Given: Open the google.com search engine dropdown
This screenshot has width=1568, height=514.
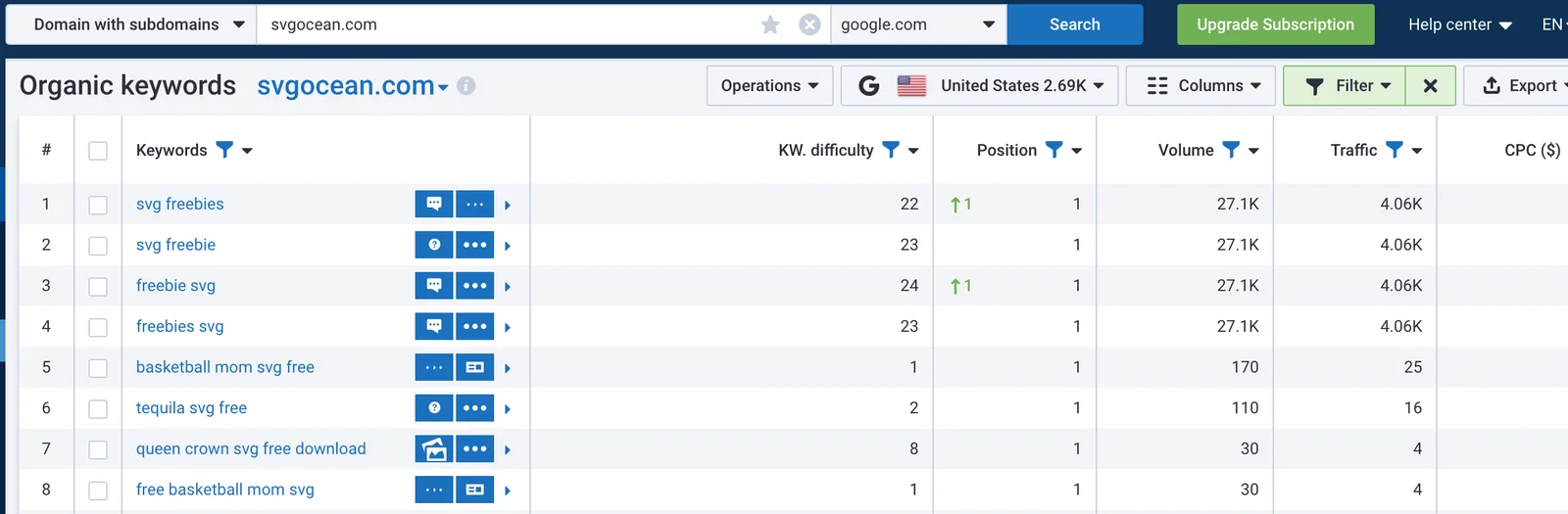Looking at the screenshot, I should [x=918, y=24].
